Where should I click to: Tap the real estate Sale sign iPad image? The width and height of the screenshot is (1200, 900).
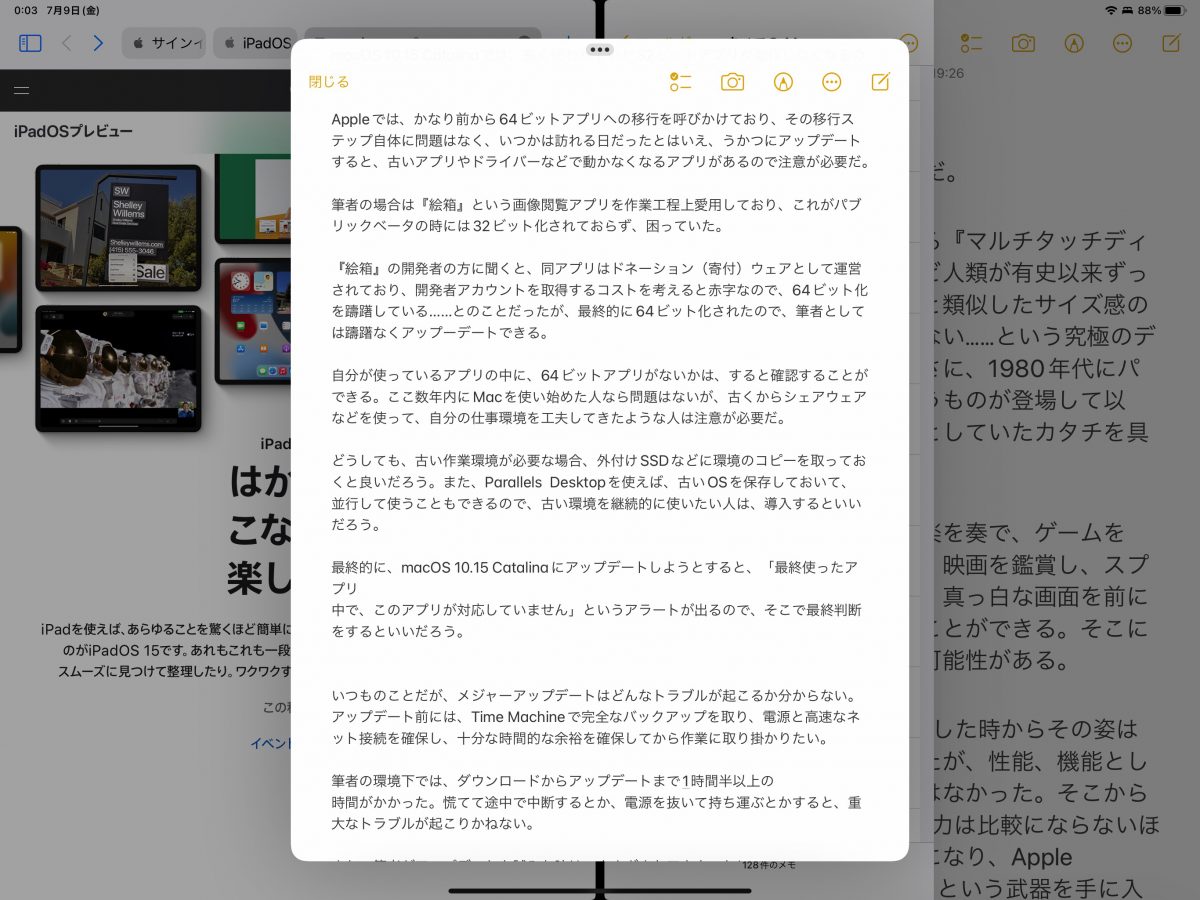[120, 230]
